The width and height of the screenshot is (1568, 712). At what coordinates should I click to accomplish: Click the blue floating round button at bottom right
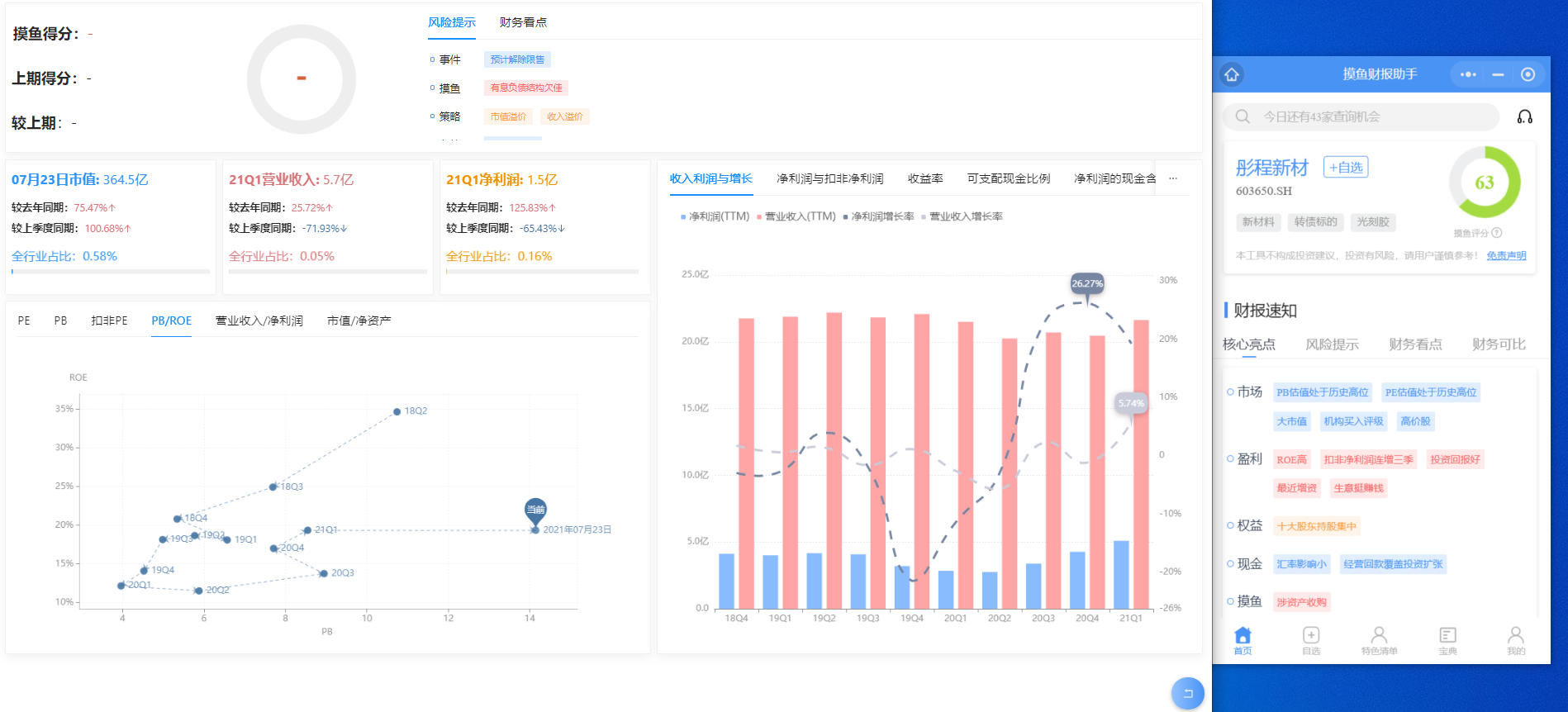1188,693
